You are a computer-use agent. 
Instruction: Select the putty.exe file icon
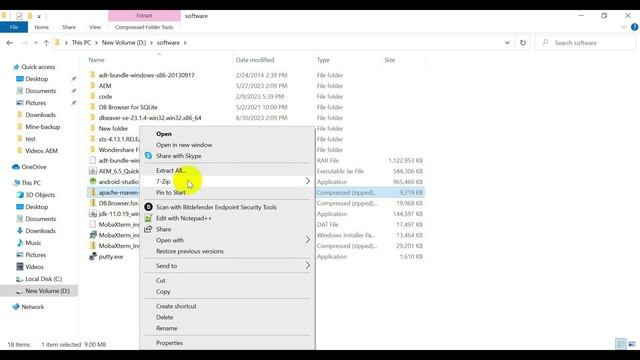pyautogui.click(x=93, y=257)
